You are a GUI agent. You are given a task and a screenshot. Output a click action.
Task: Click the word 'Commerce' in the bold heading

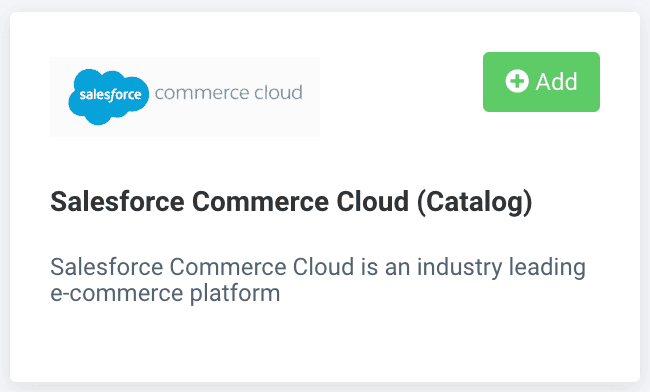tap(260, 202)
